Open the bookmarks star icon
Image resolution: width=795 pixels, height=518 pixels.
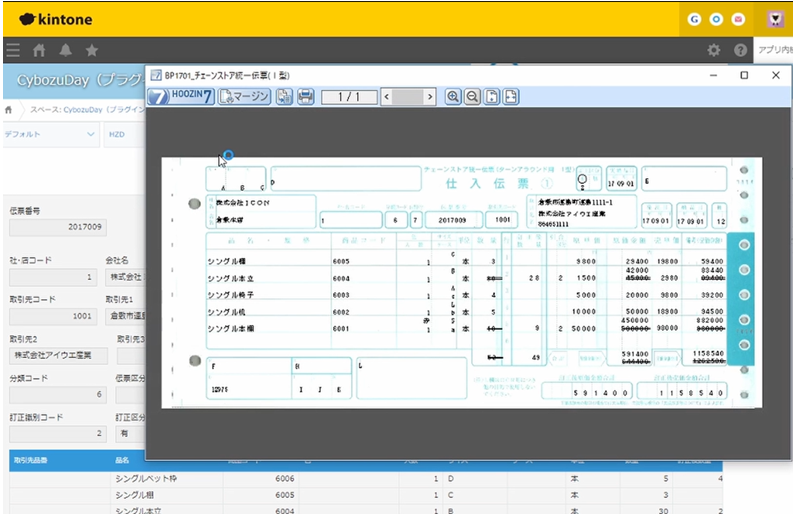coord(92,50)
